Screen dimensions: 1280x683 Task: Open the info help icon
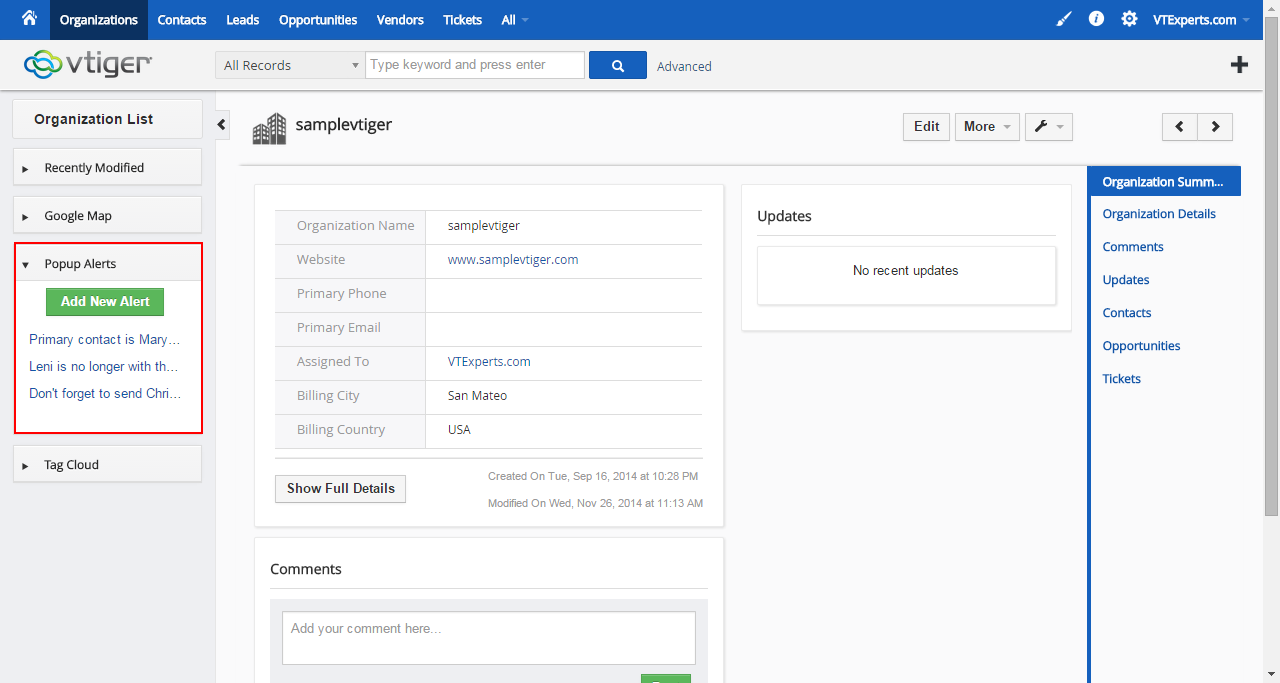pos(1096,19)
